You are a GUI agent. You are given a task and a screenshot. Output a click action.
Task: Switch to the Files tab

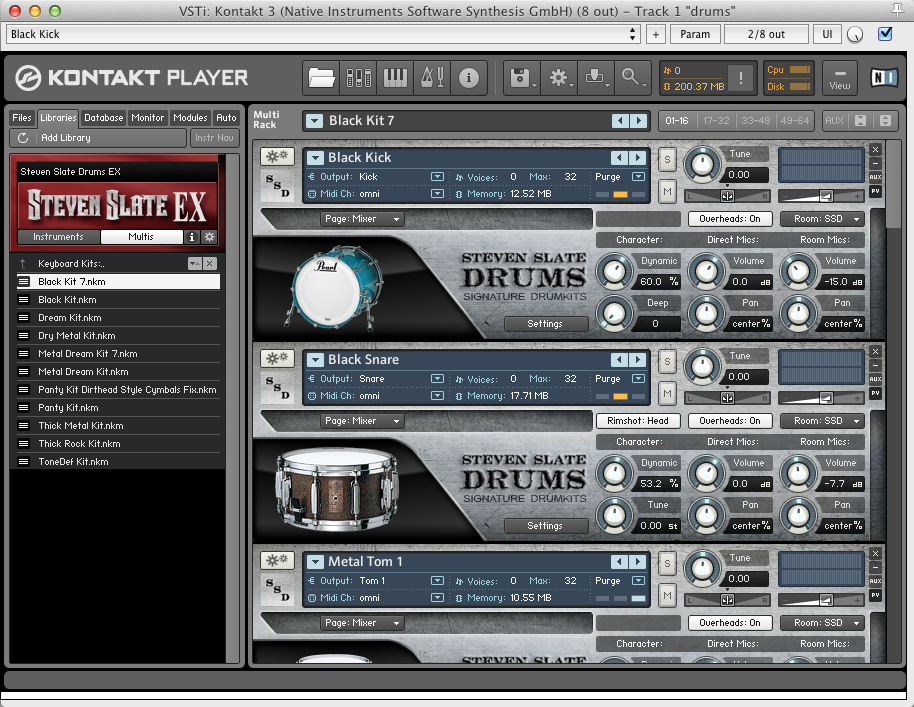[22, 118]
